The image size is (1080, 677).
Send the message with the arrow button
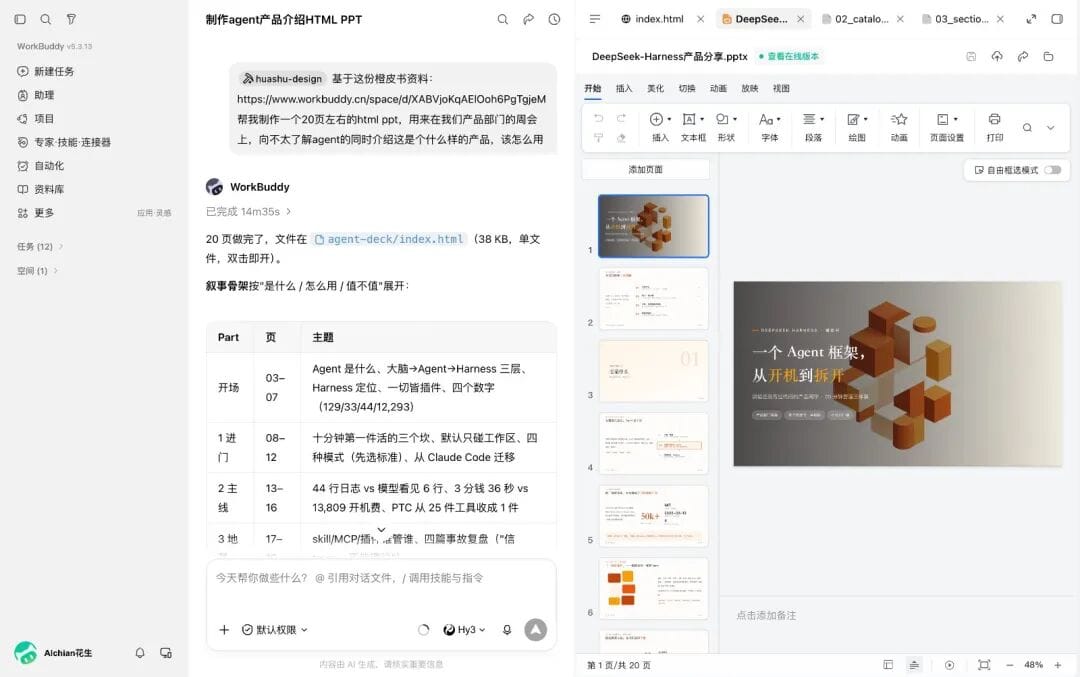pos(536,629)
